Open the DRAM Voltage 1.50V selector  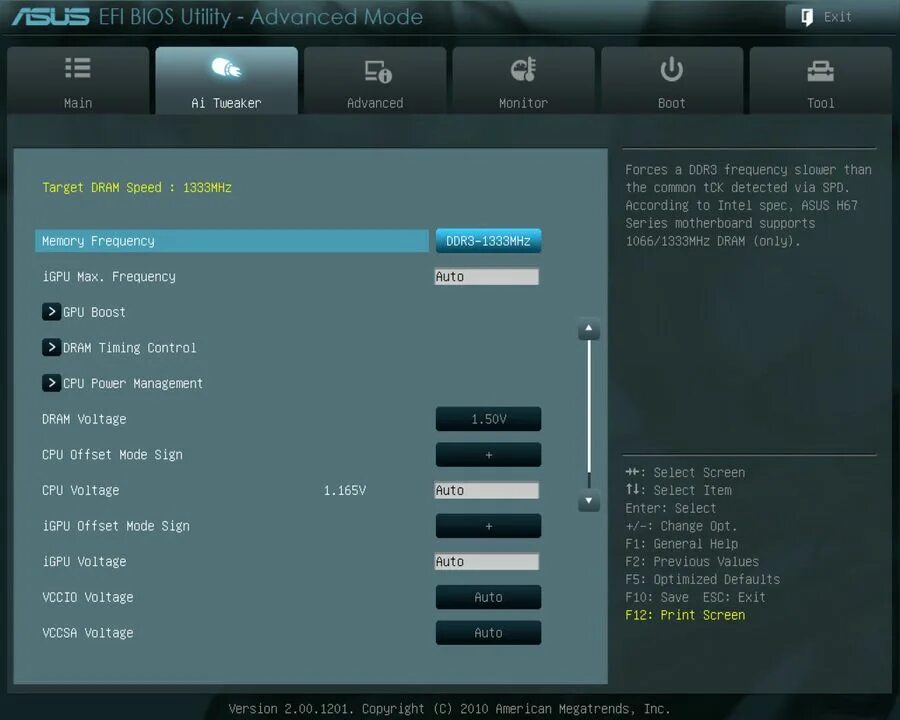[x=488, y=419]
